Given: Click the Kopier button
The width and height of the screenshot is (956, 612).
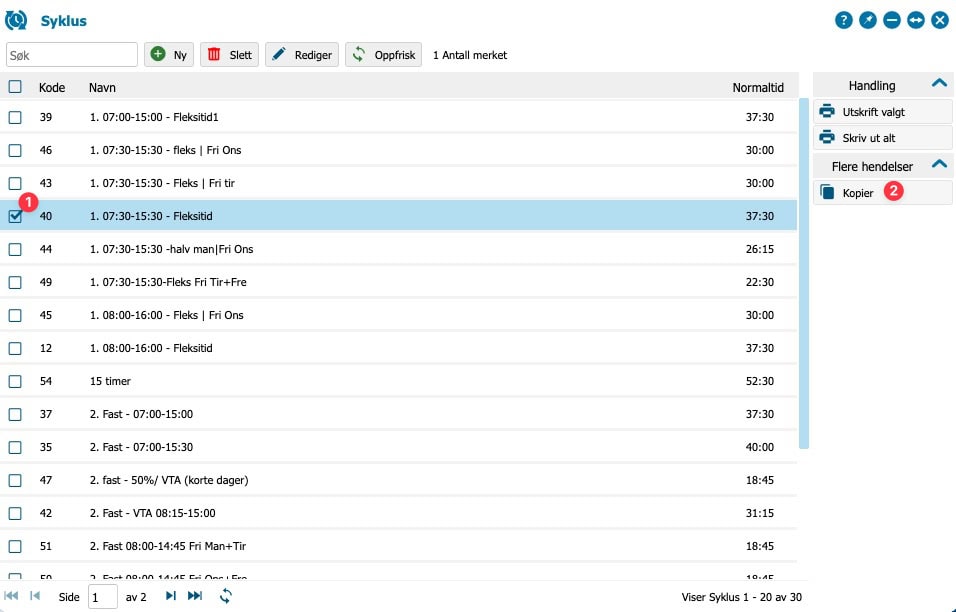Looking at the screenshot, I should tap(883, 193).
